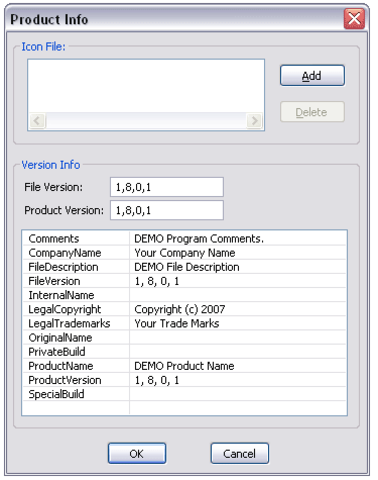This screenshot has width=378, height=480.
Task: Focus the Product Version input field
Action: click(167, 210)
